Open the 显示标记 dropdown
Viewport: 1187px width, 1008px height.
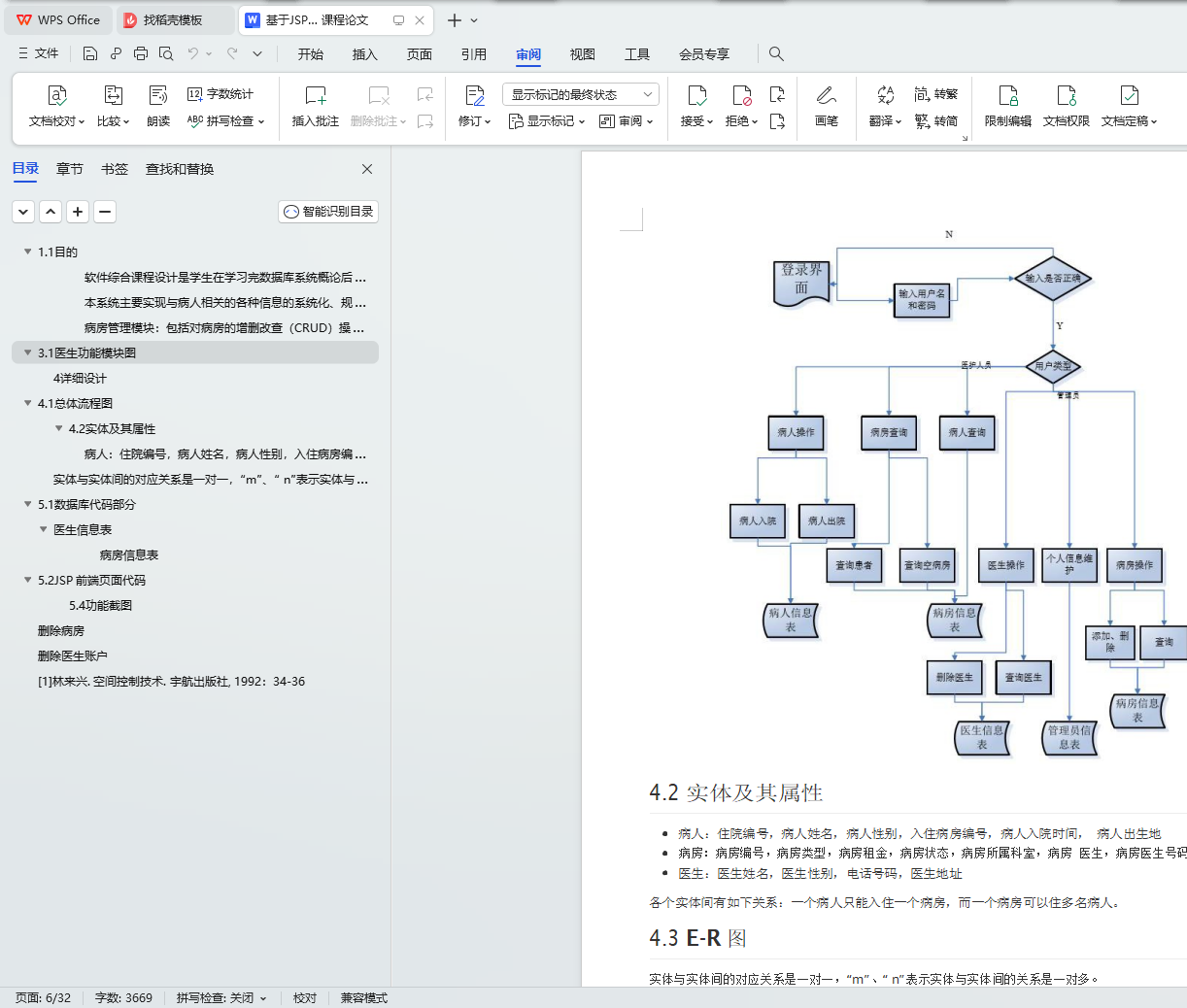click(547, 121)
